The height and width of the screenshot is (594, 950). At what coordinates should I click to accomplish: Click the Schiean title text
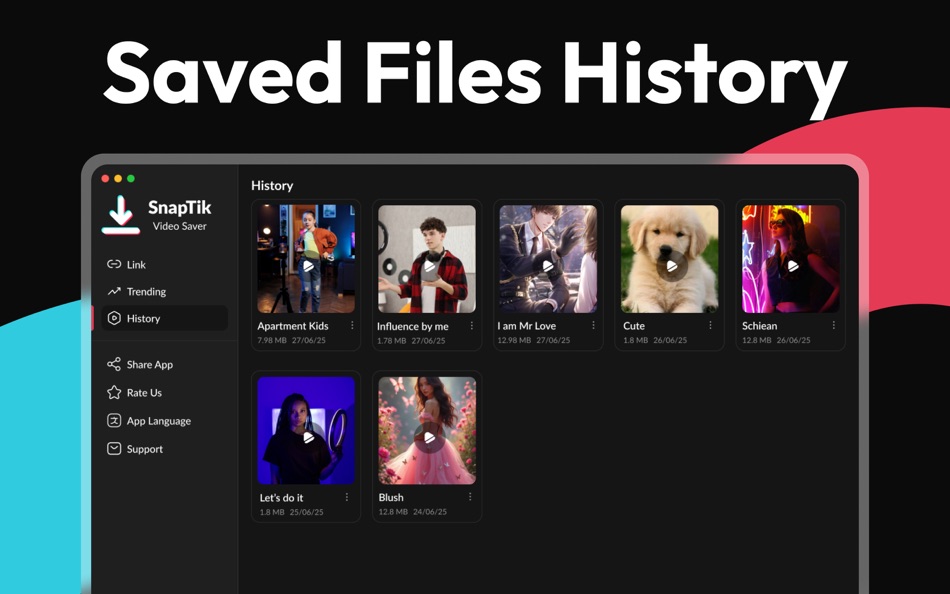click(x=759, y=326)
